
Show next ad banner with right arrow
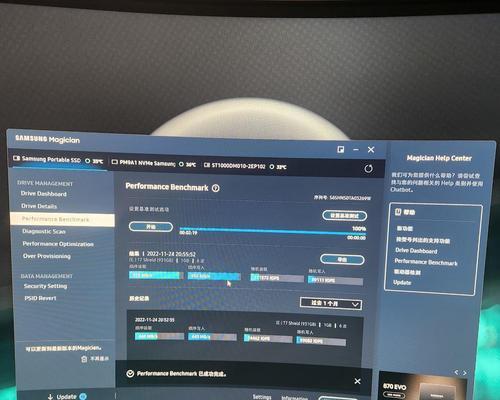click(465, 373)
